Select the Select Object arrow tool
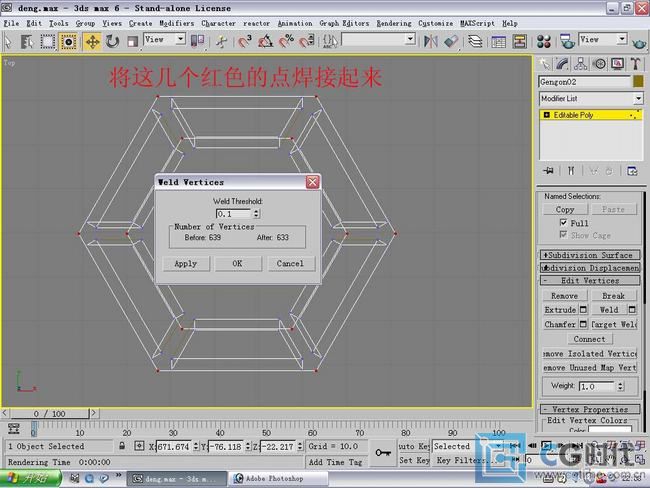The image size is (650, 488). click(x=8, y=41)
